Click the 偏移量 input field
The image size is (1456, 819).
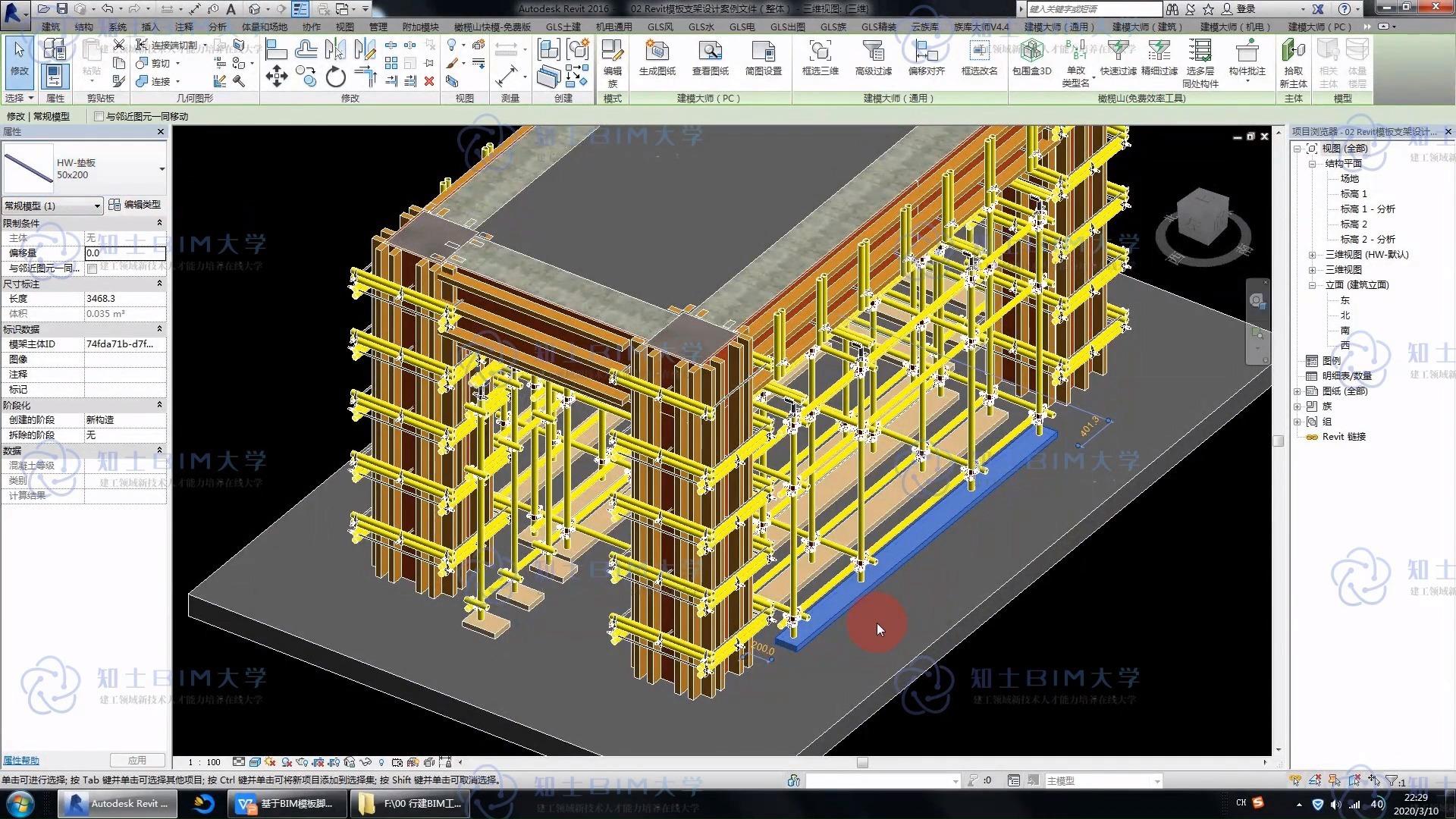pos(124,253)
